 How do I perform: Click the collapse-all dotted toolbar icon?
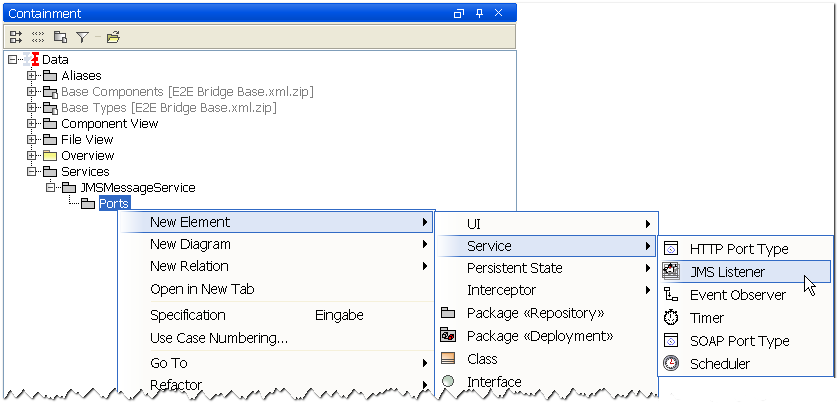[38, 37]
